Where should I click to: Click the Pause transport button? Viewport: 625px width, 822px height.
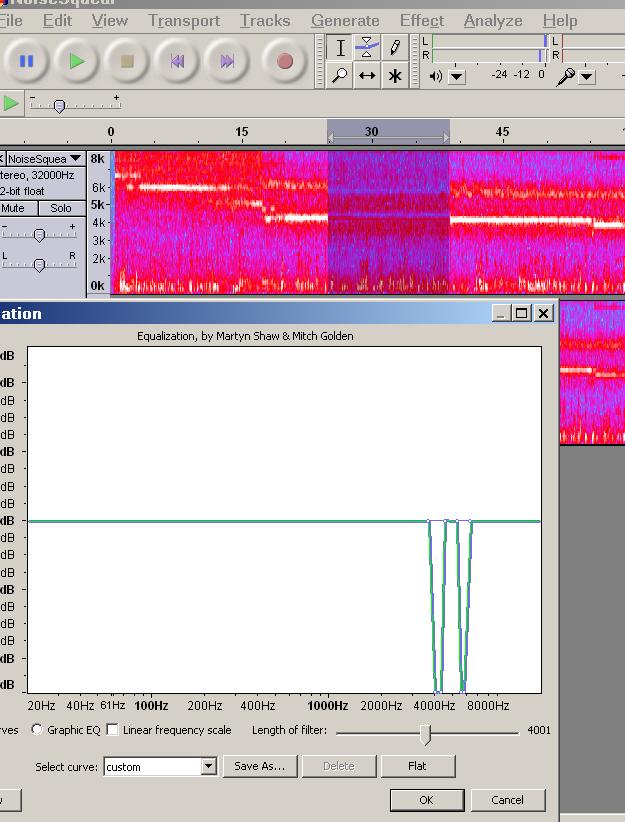click(x=27, y=61)
